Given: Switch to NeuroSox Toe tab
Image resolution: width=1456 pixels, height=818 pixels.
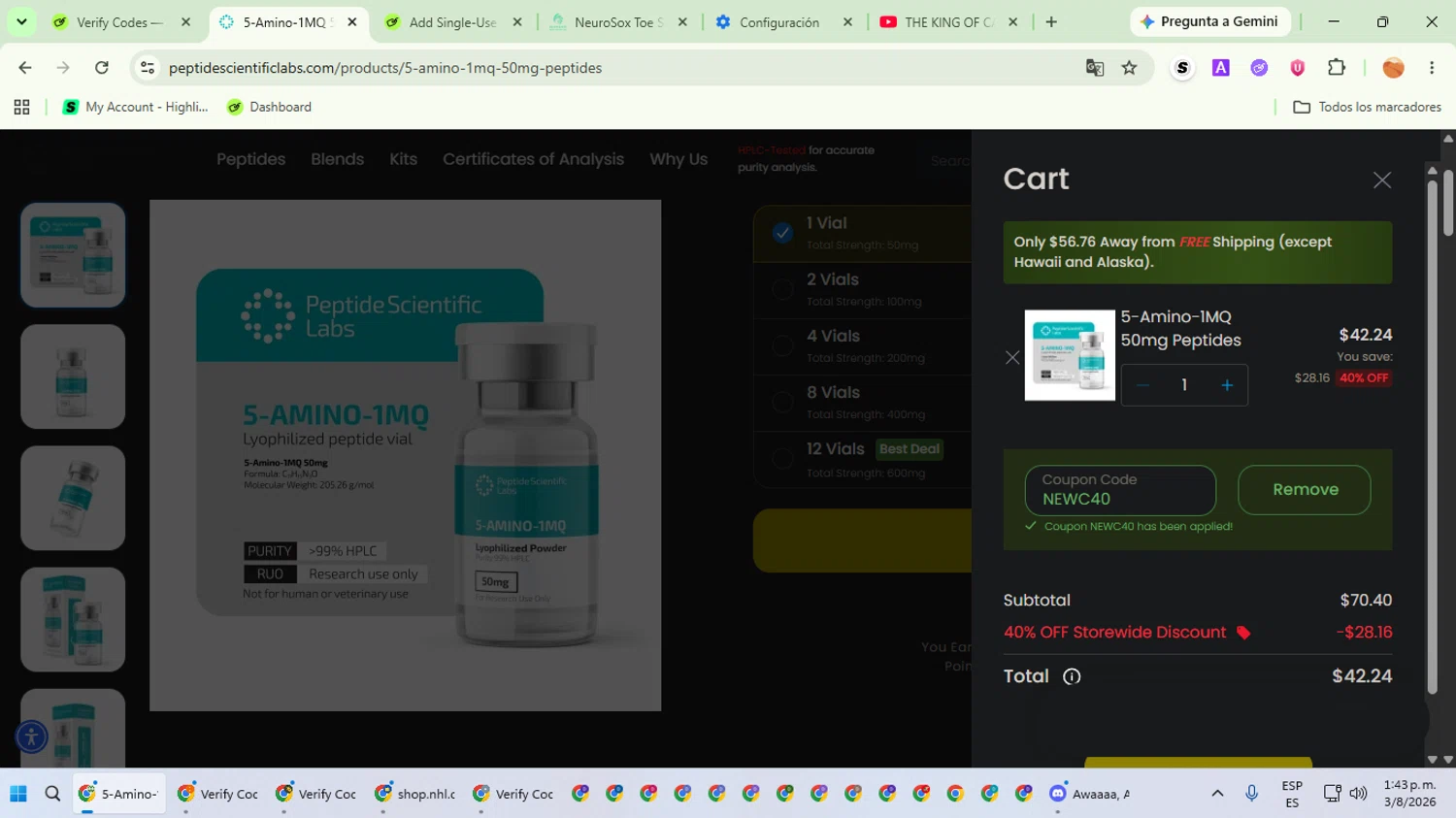Looking at the screenshot, I should (618, 22).
